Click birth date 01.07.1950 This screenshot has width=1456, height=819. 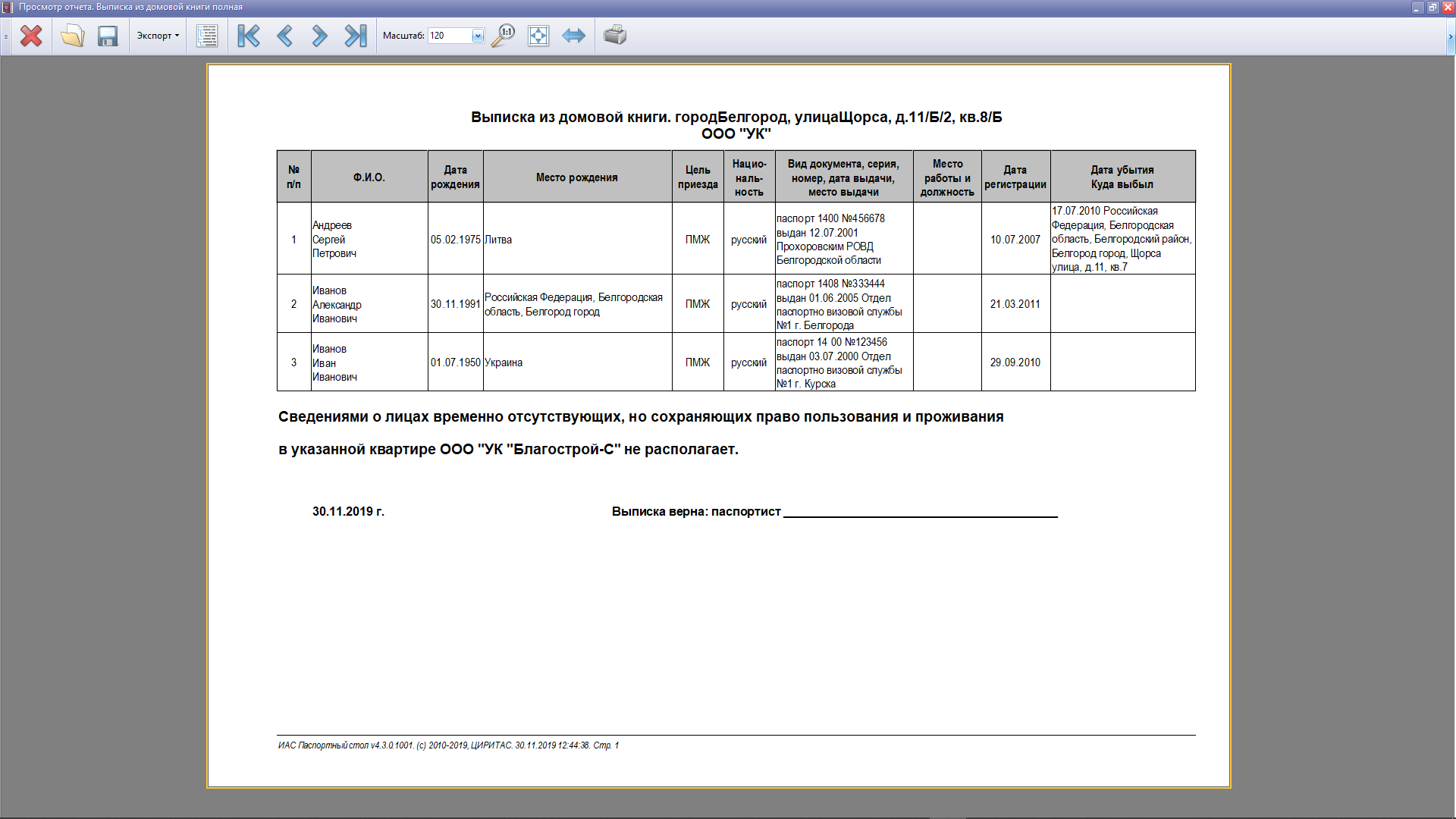click(x=456, y=362)
